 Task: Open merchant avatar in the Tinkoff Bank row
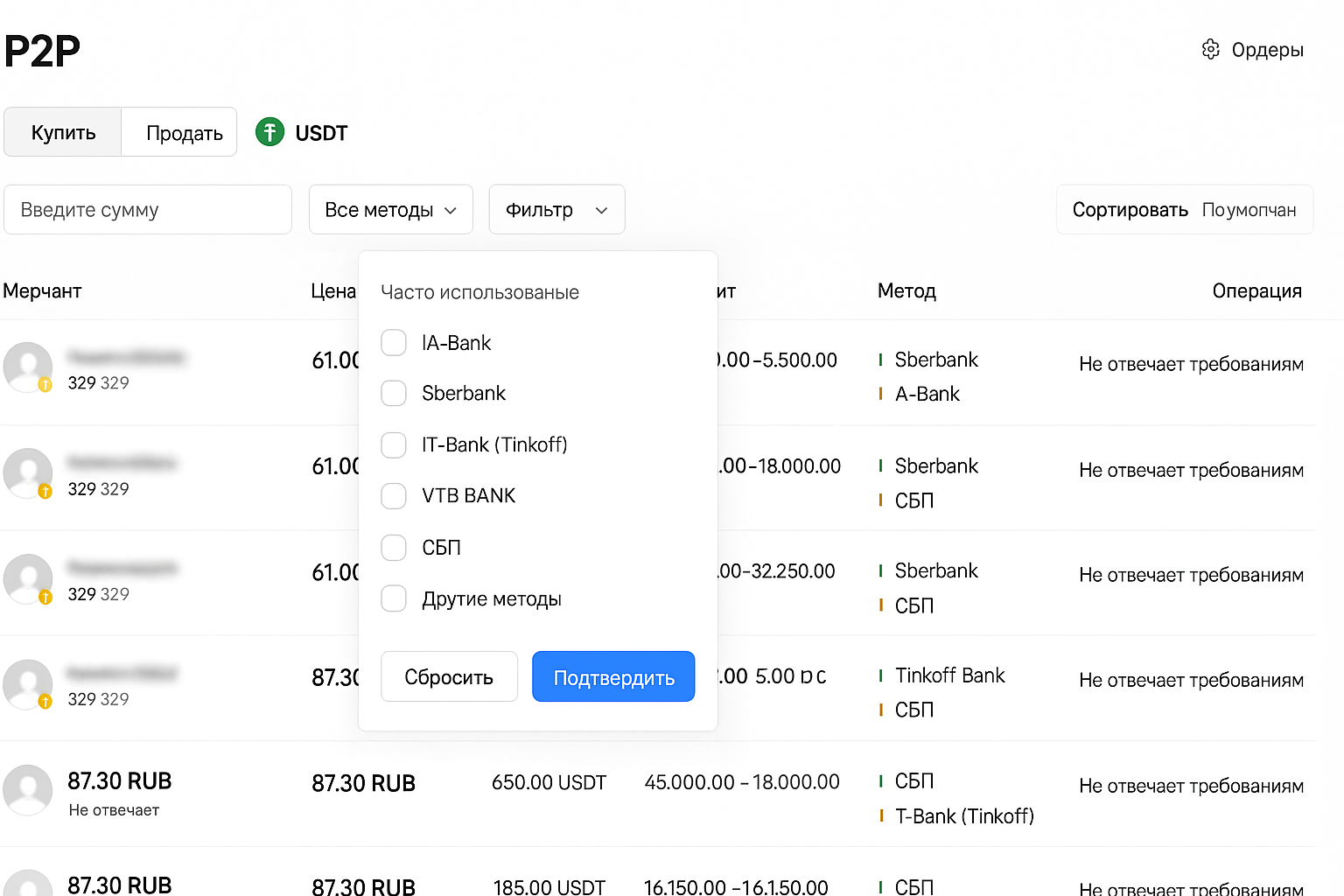[28, 683]
